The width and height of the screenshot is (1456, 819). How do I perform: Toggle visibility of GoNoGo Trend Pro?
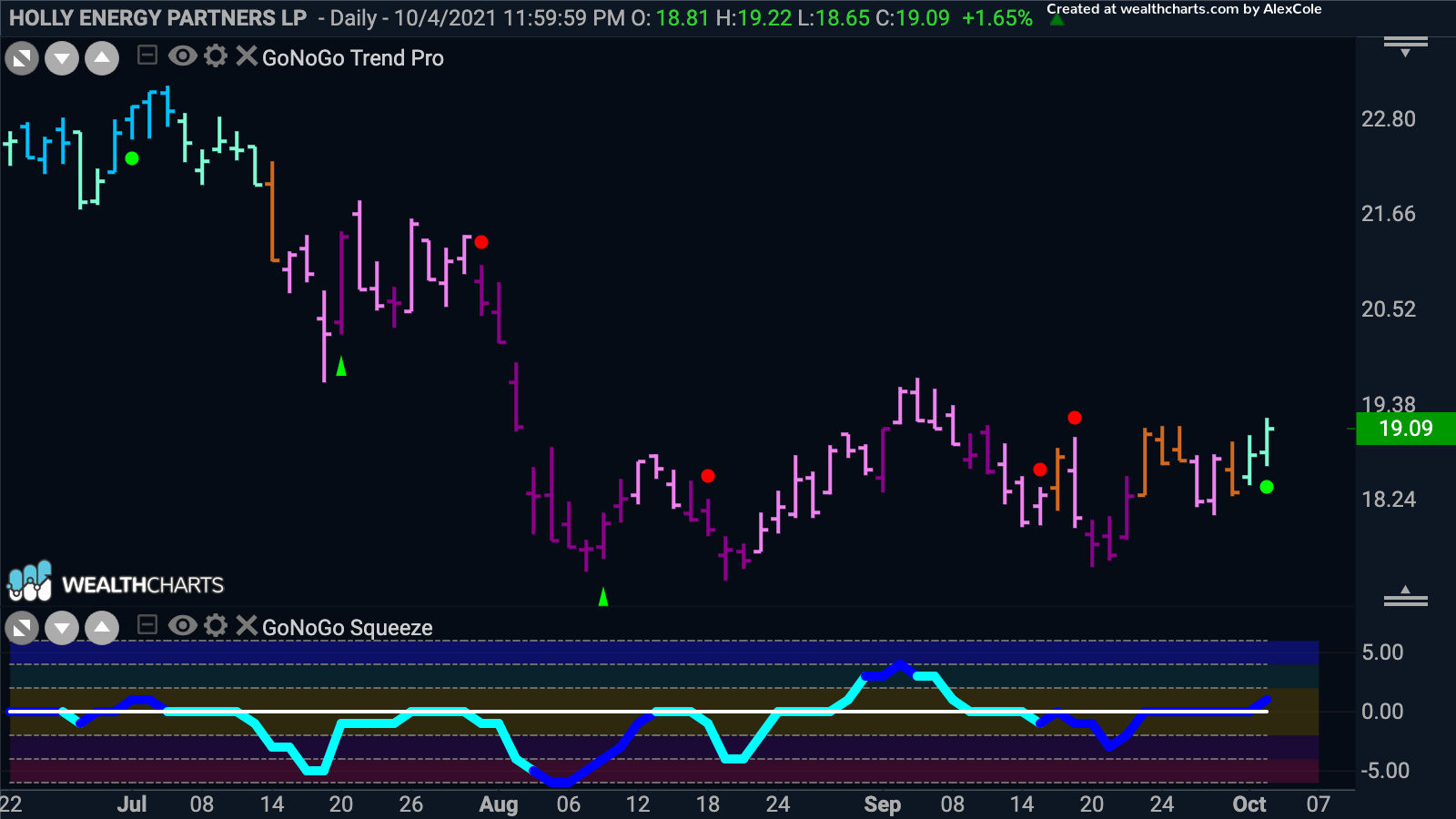[x=182, y=56]
